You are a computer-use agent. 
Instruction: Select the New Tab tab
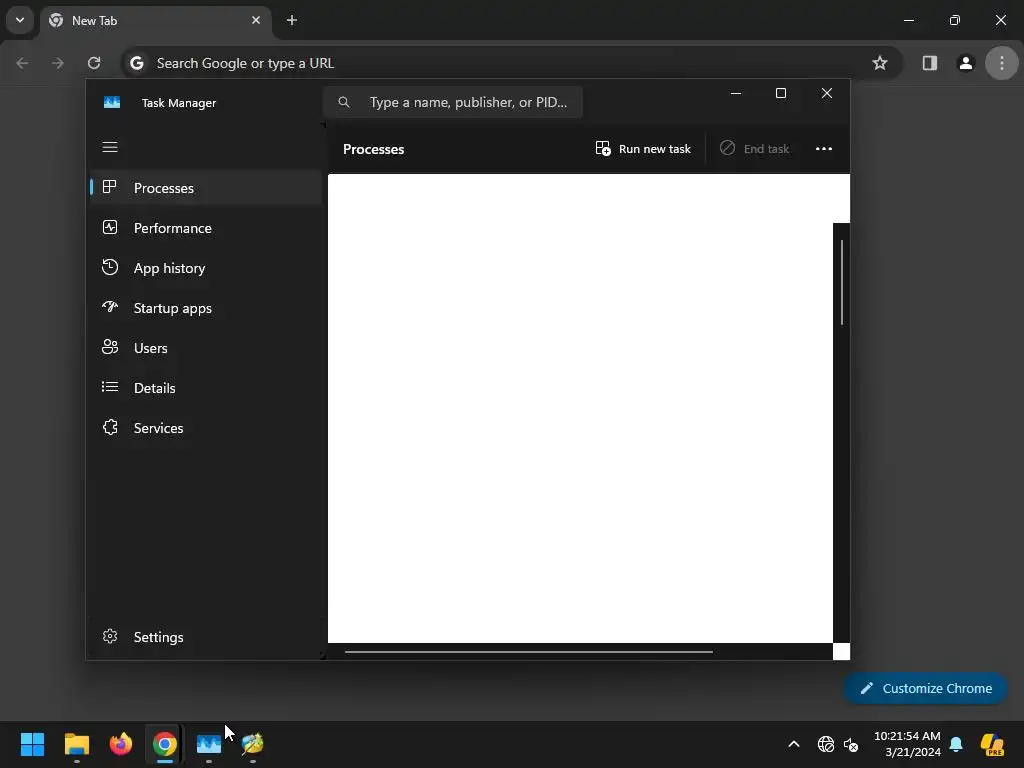[155, 20]
